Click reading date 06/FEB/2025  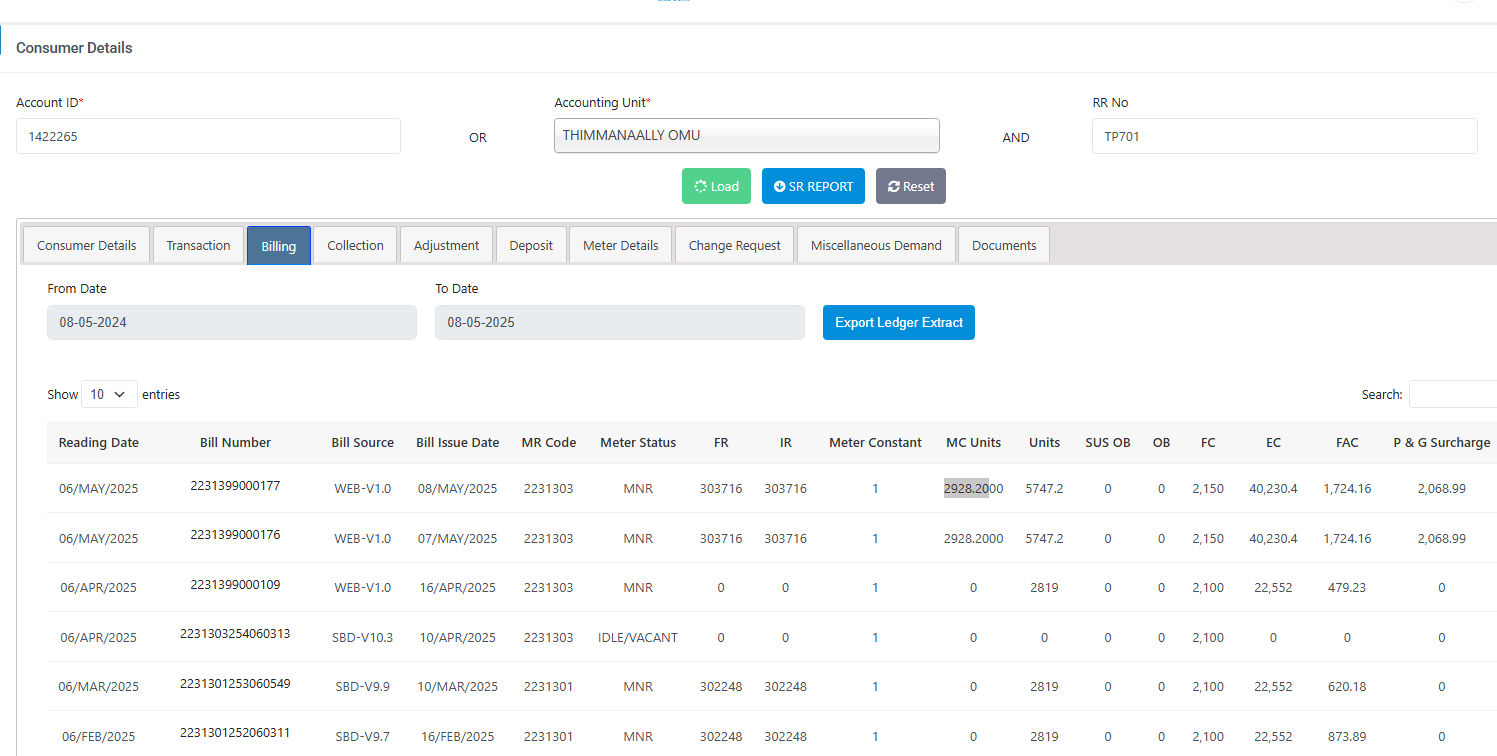click(99, 736)
